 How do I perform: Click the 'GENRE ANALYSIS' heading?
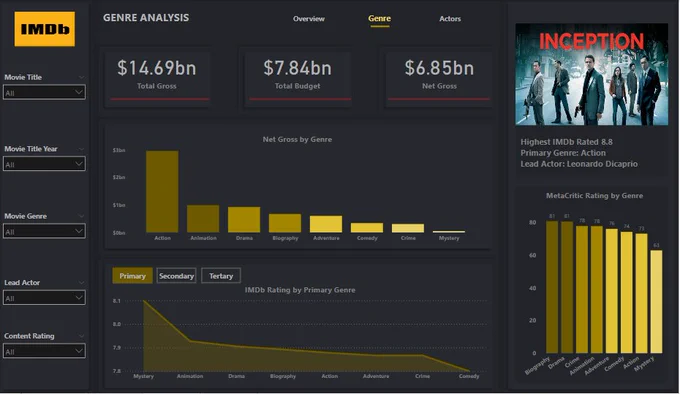pyautogui.click(x=146, y=18)
